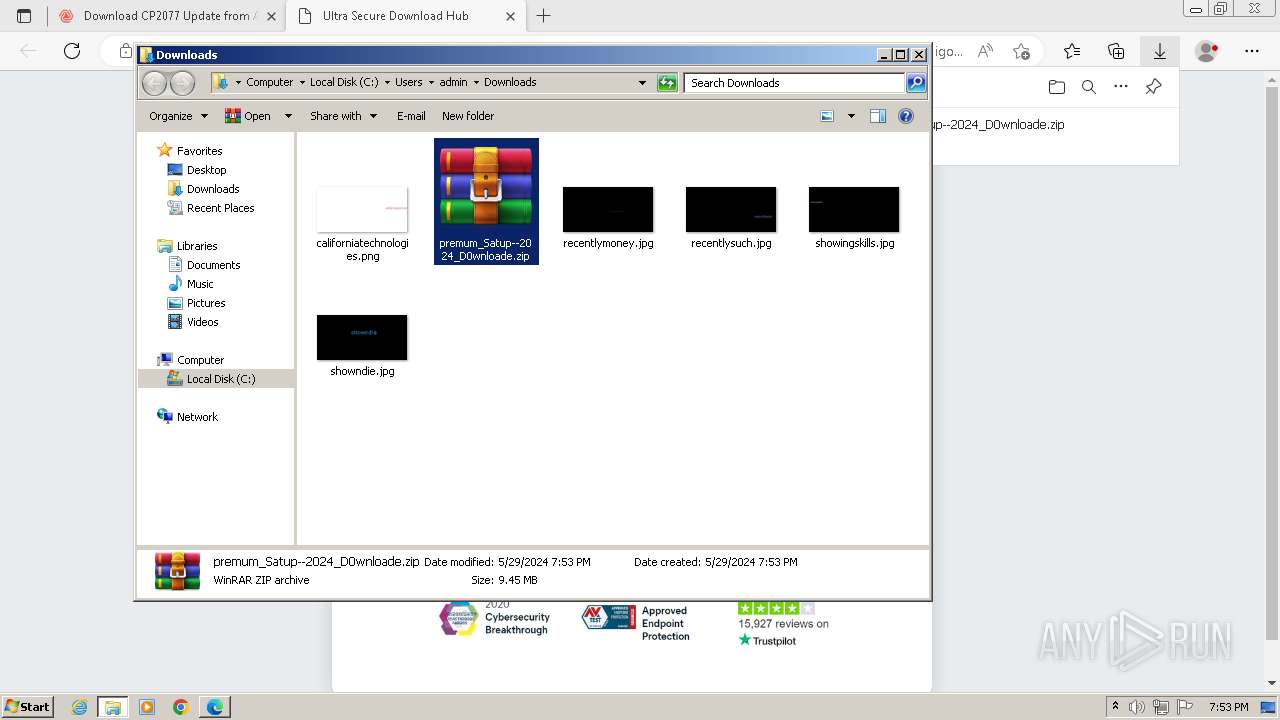The height and width of the screenshot is (720, 1280).
Task: Toggle the preview pane icon
Action: coord(878,116)
